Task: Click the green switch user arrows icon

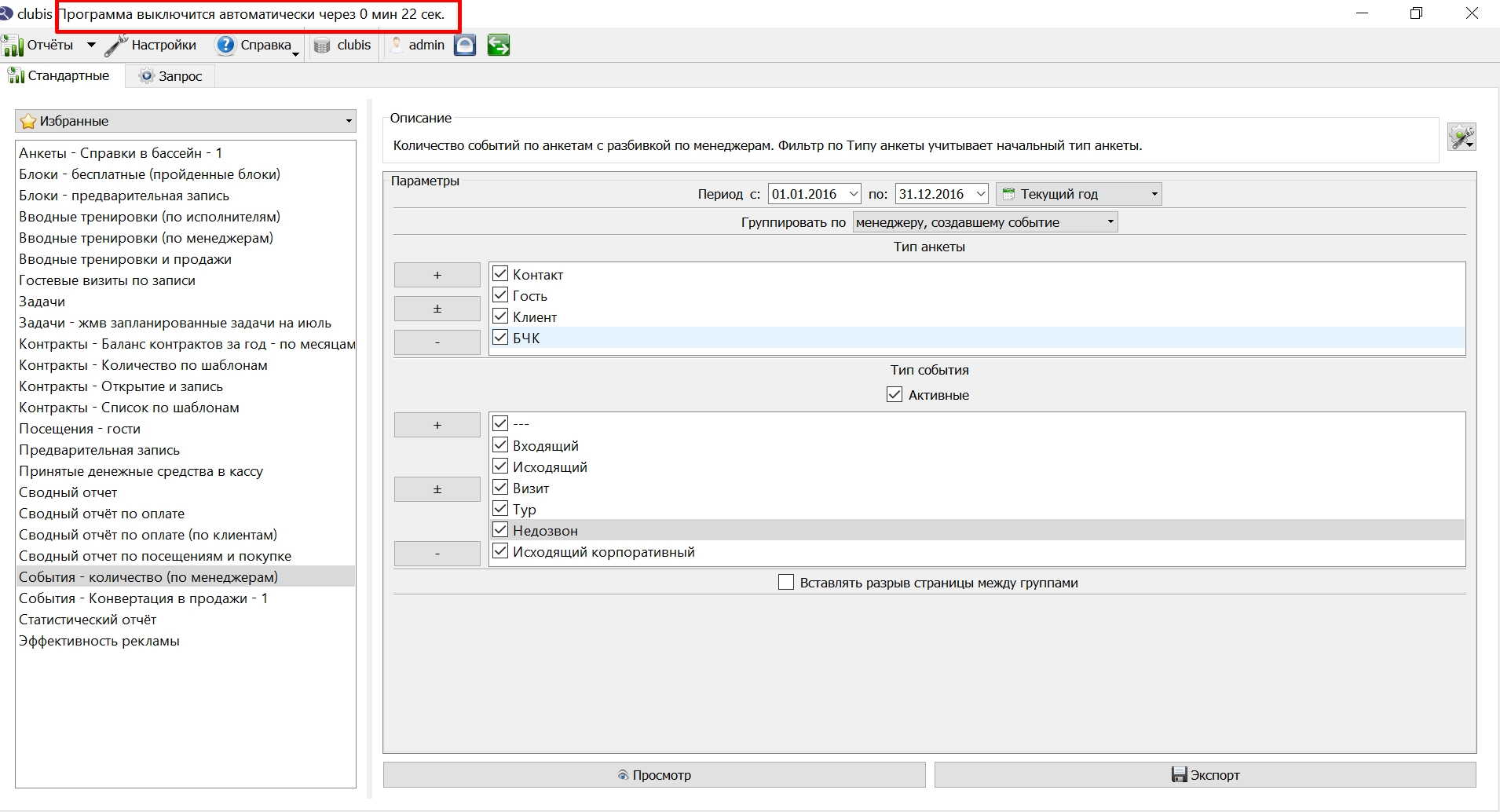Action: tap(498, 46)
